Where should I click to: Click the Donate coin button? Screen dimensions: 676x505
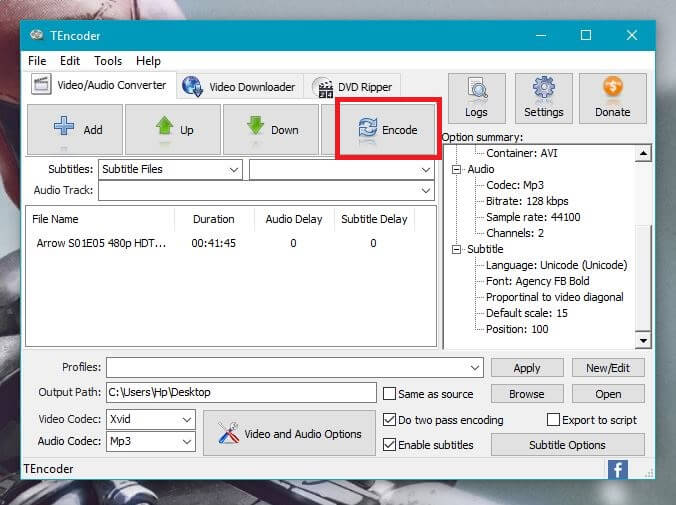click(x=613, y=98)
